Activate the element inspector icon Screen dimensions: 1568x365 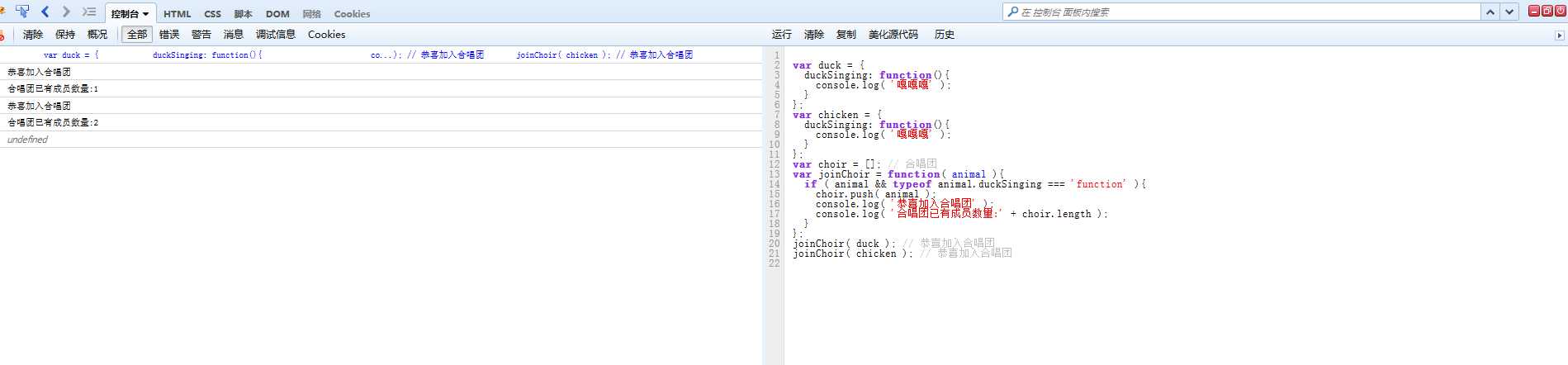(22, 12)
